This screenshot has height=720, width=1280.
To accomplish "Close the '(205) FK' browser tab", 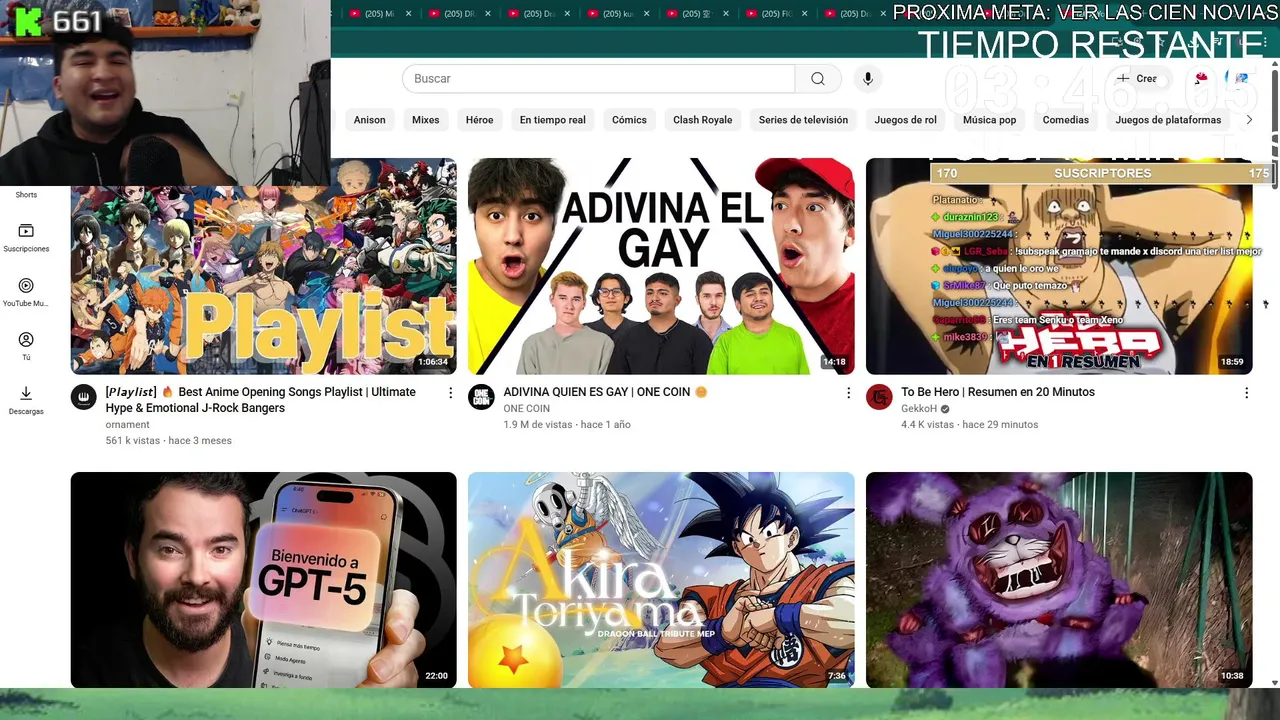I will click(x=805, y=14).
